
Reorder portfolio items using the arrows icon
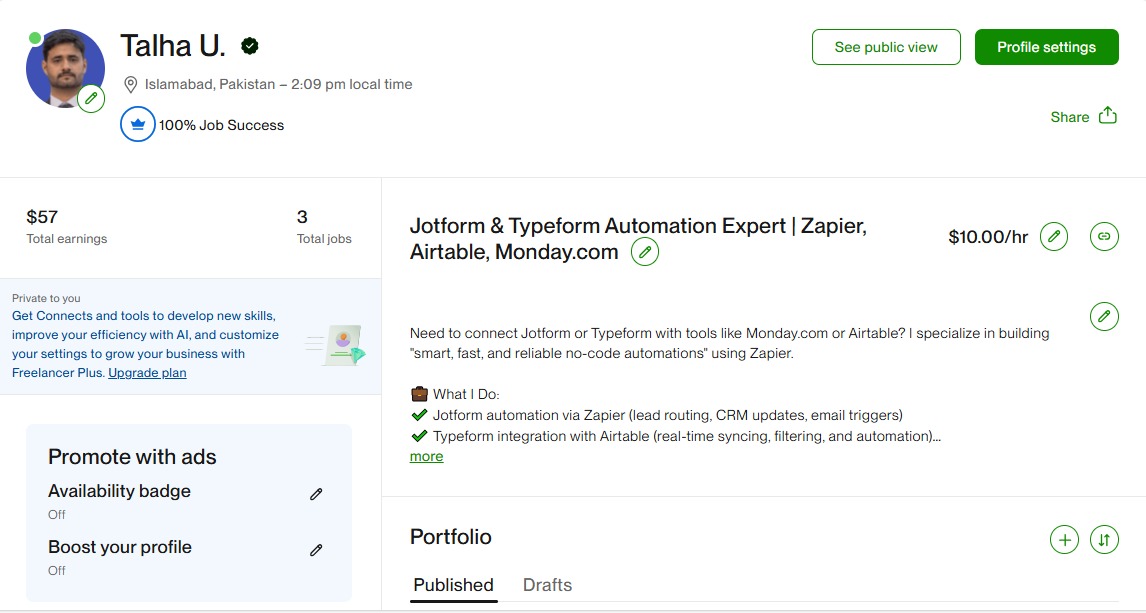(x=1104, y=539)
